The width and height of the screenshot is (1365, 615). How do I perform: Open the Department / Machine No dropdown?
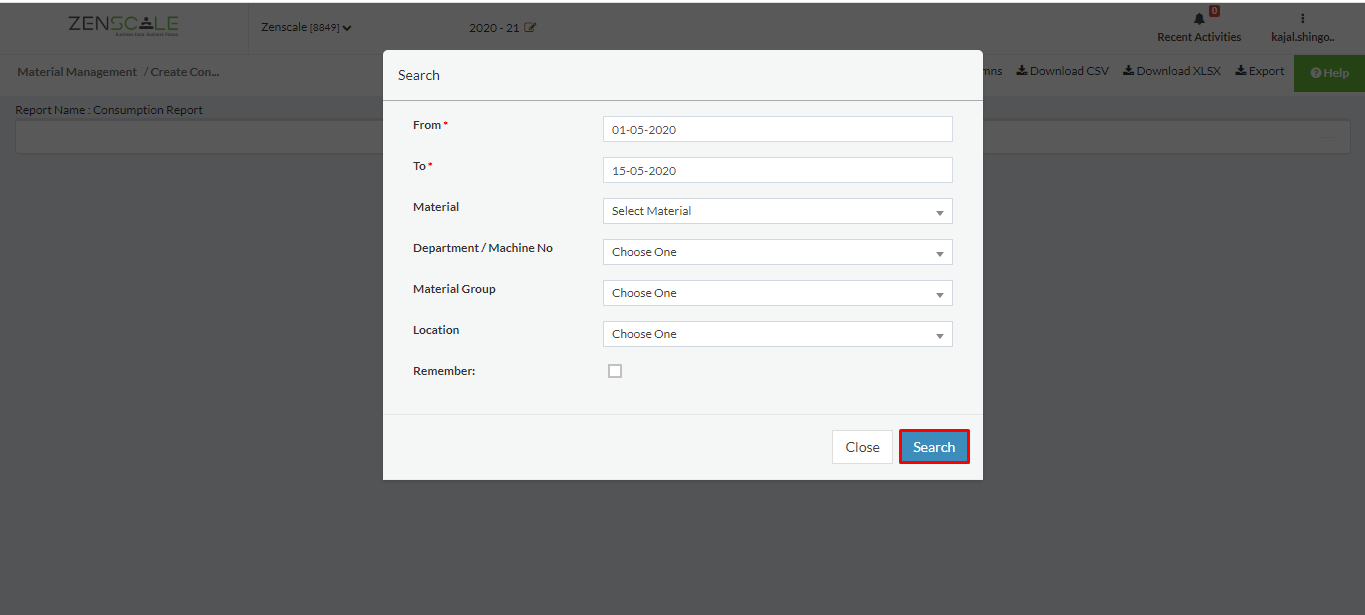point(778,252)
